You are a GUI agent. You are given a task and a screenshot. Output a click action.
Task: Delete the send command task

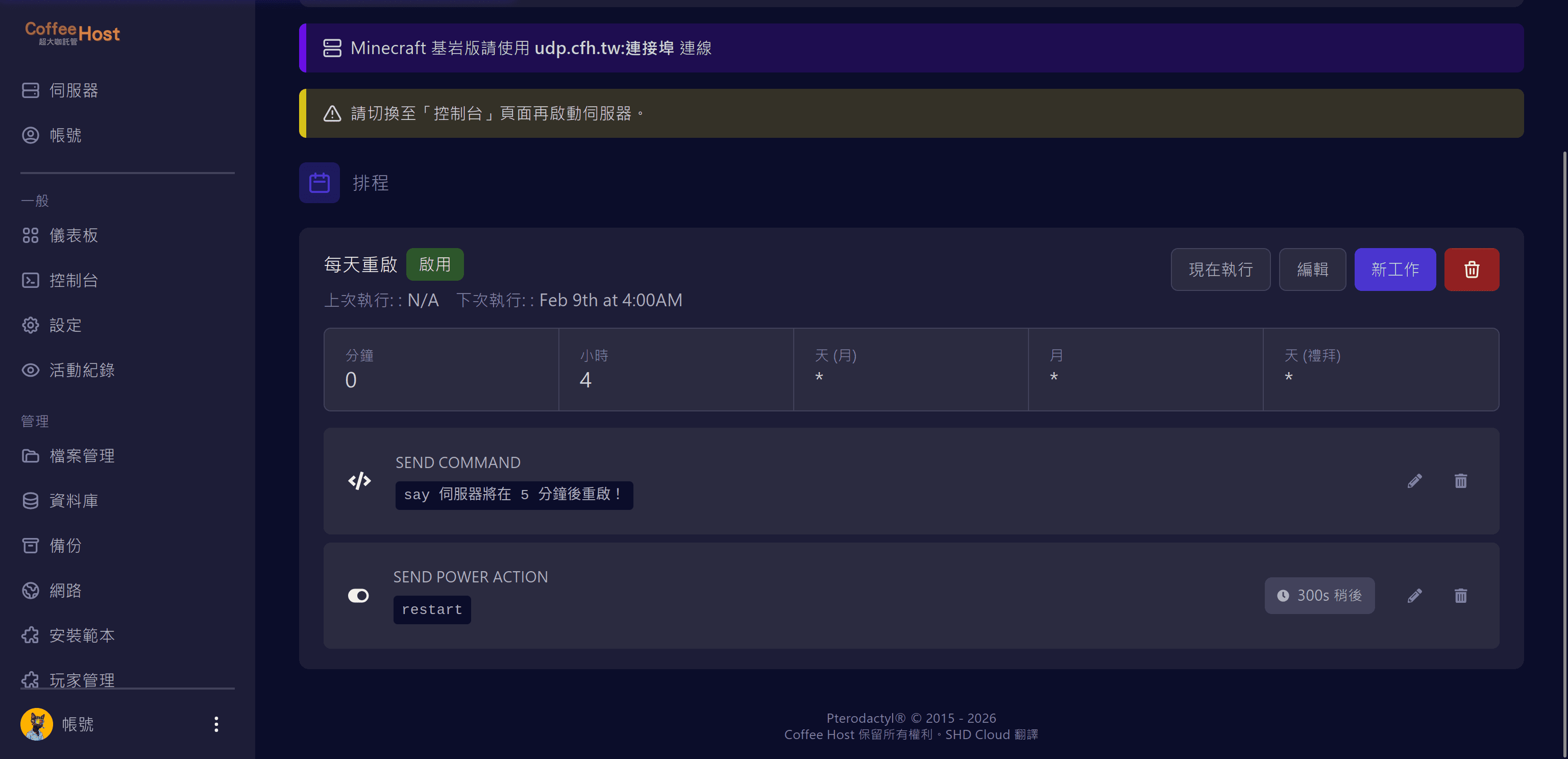[1460, 481]
